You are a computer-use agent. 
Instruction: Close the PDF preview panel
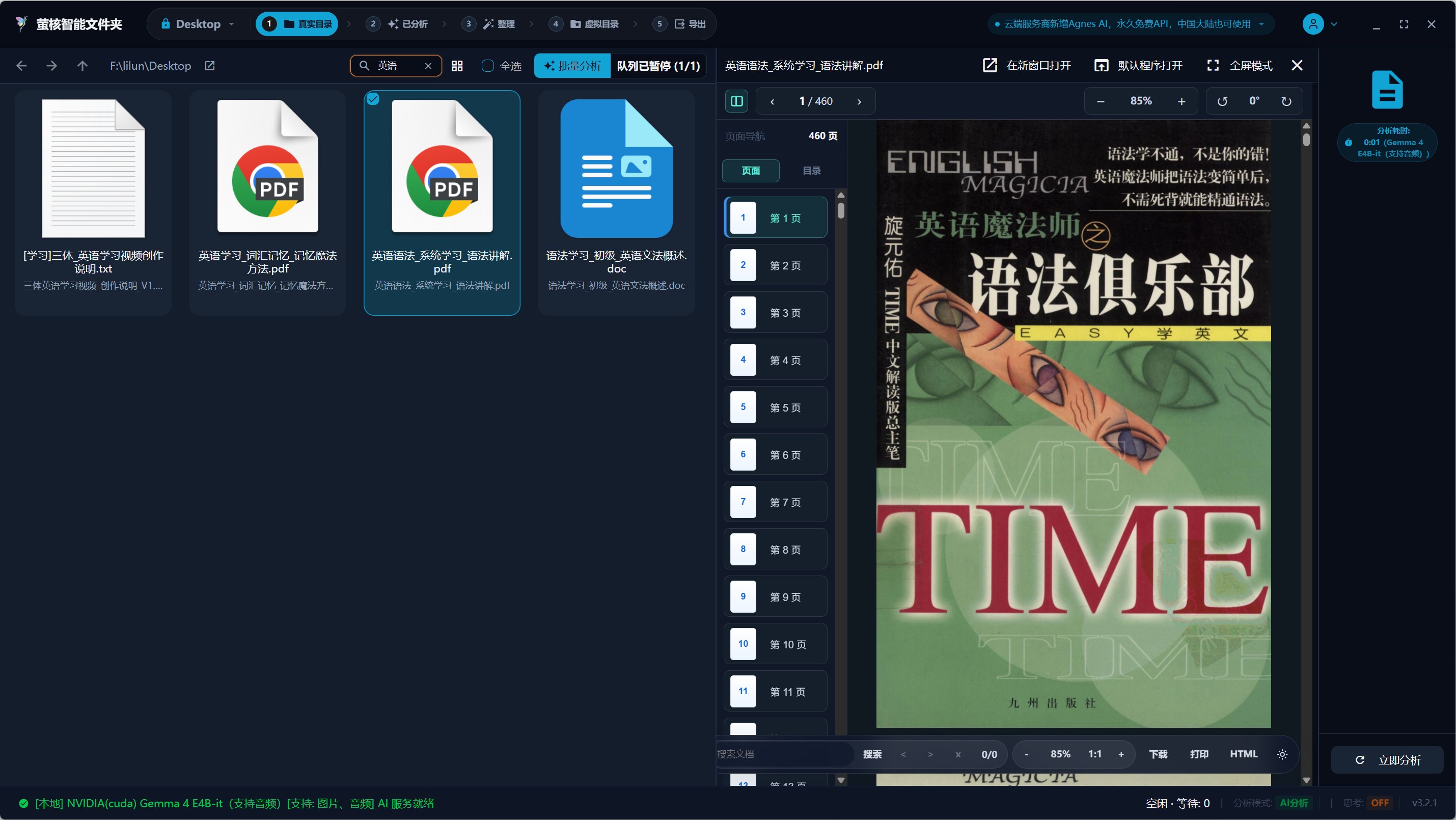pos(1297,65)
